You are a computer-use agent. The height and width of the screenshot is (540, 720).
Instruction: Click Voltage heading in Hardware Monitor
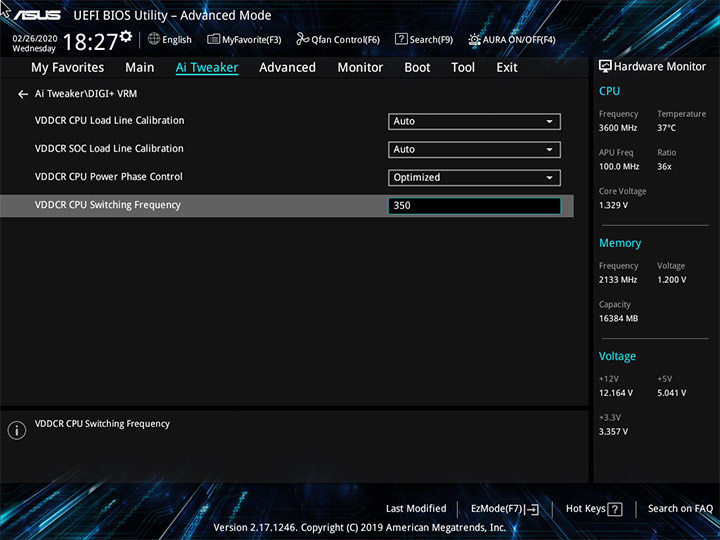click(617, 356)
